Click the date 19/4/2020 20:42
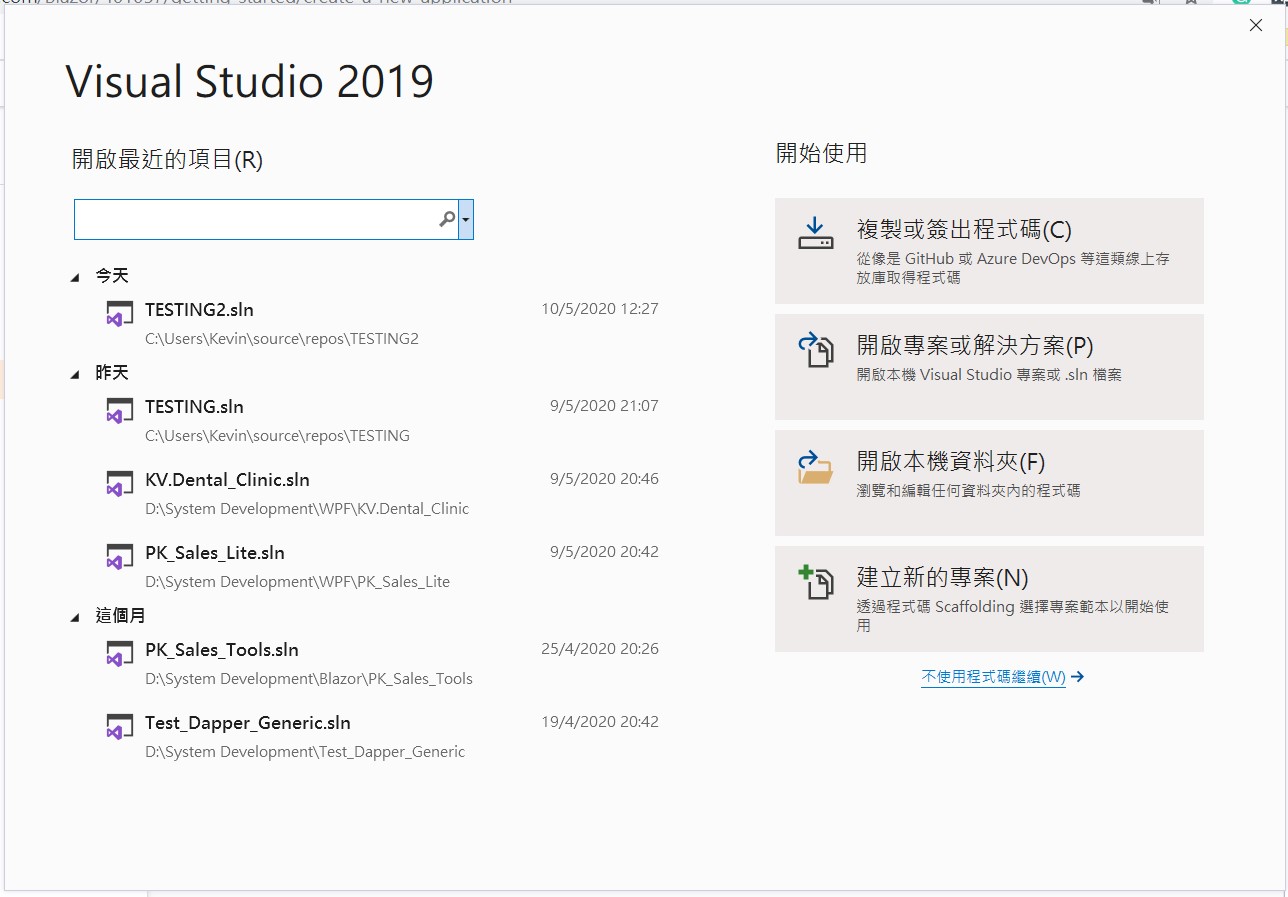The width and height of the screenshot is (1288, 897). (600, 722)
